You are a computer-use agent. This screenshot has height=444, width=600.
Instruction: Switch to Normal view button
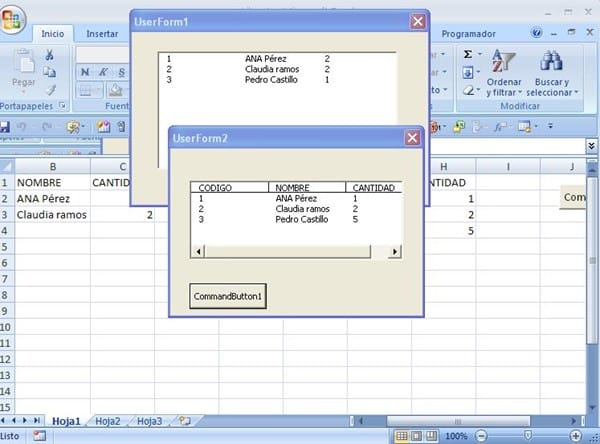[x=401, y=436]
